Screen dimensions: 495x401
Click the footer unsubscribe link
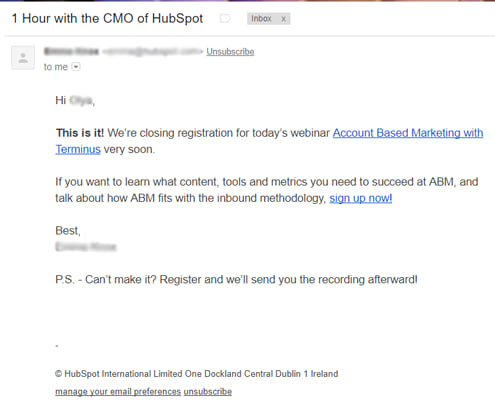[208, 391]
